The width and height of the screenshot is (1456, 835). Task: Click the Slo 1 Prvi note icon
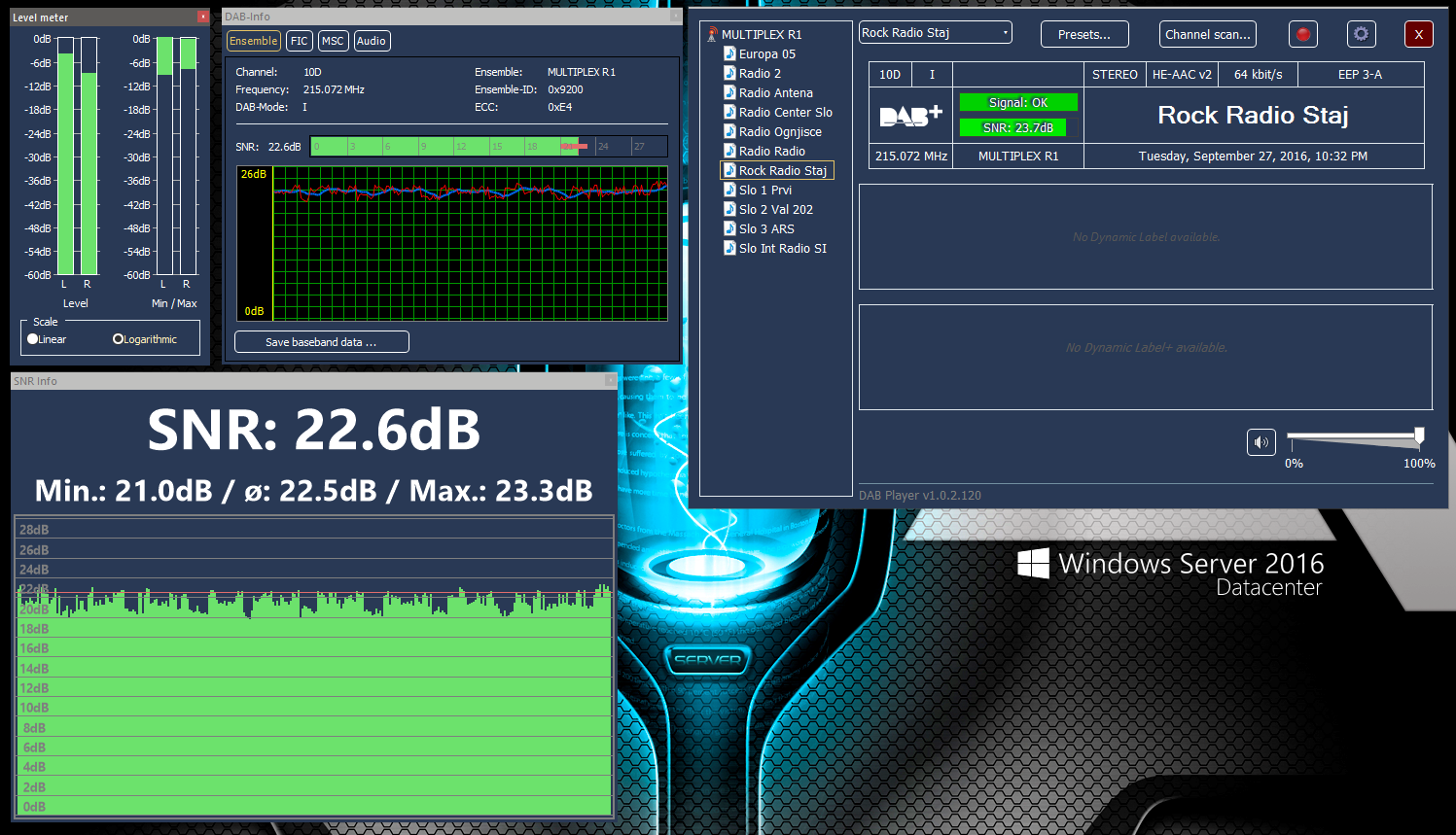(729, 190)
